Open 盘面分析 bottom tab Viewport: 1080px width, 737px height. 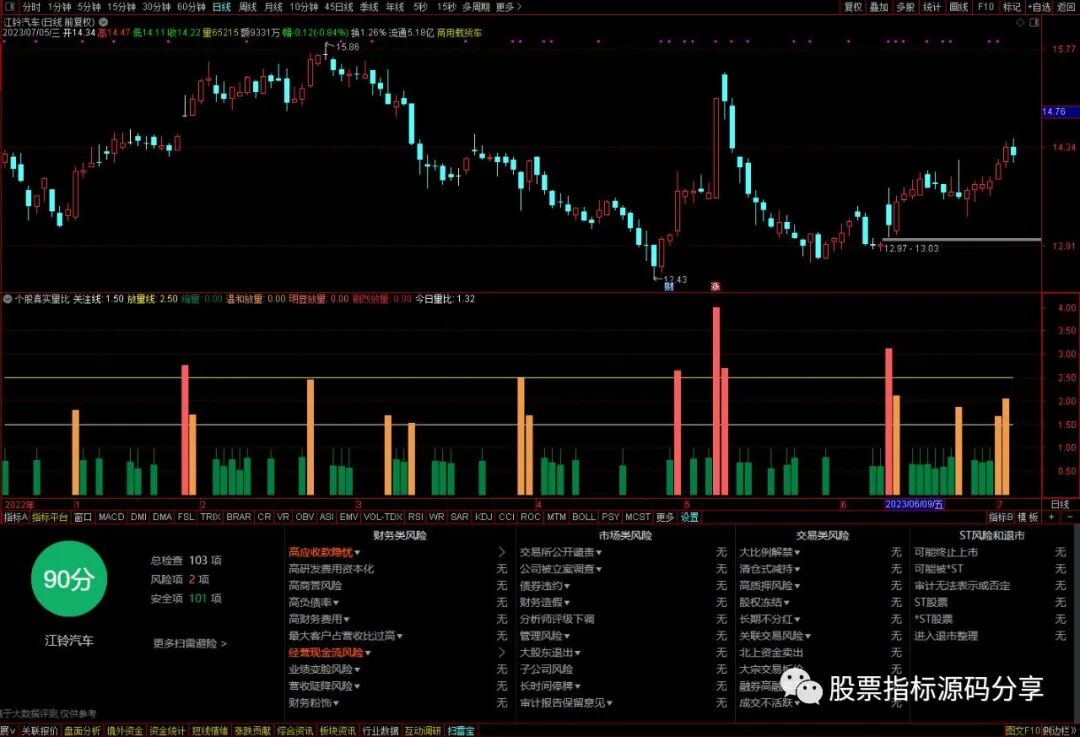pos(82,731)
